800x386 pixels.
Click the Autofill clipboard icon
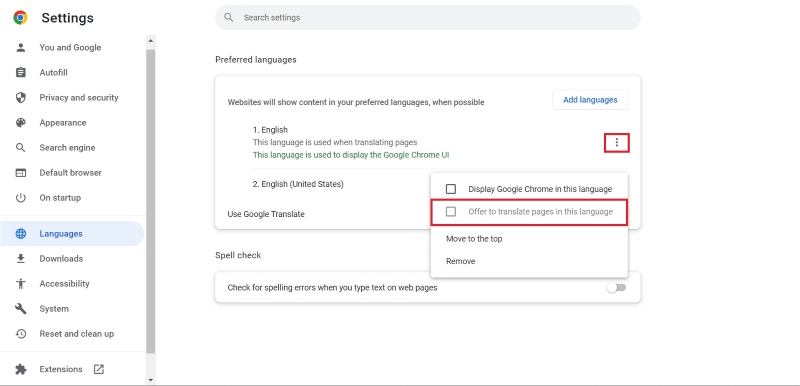pos(20,72)
